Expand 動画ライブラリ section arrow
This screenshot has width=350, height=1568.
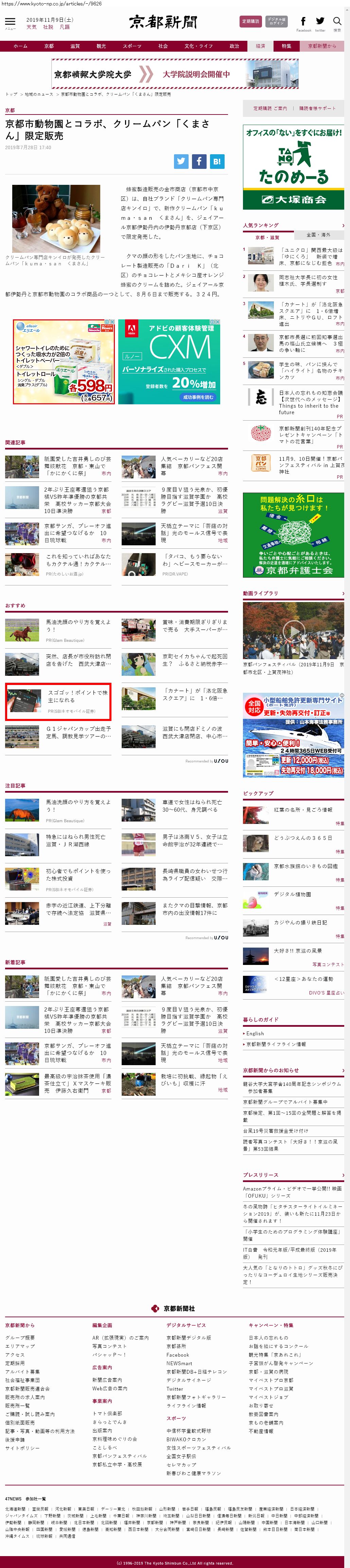pos(343,594)
